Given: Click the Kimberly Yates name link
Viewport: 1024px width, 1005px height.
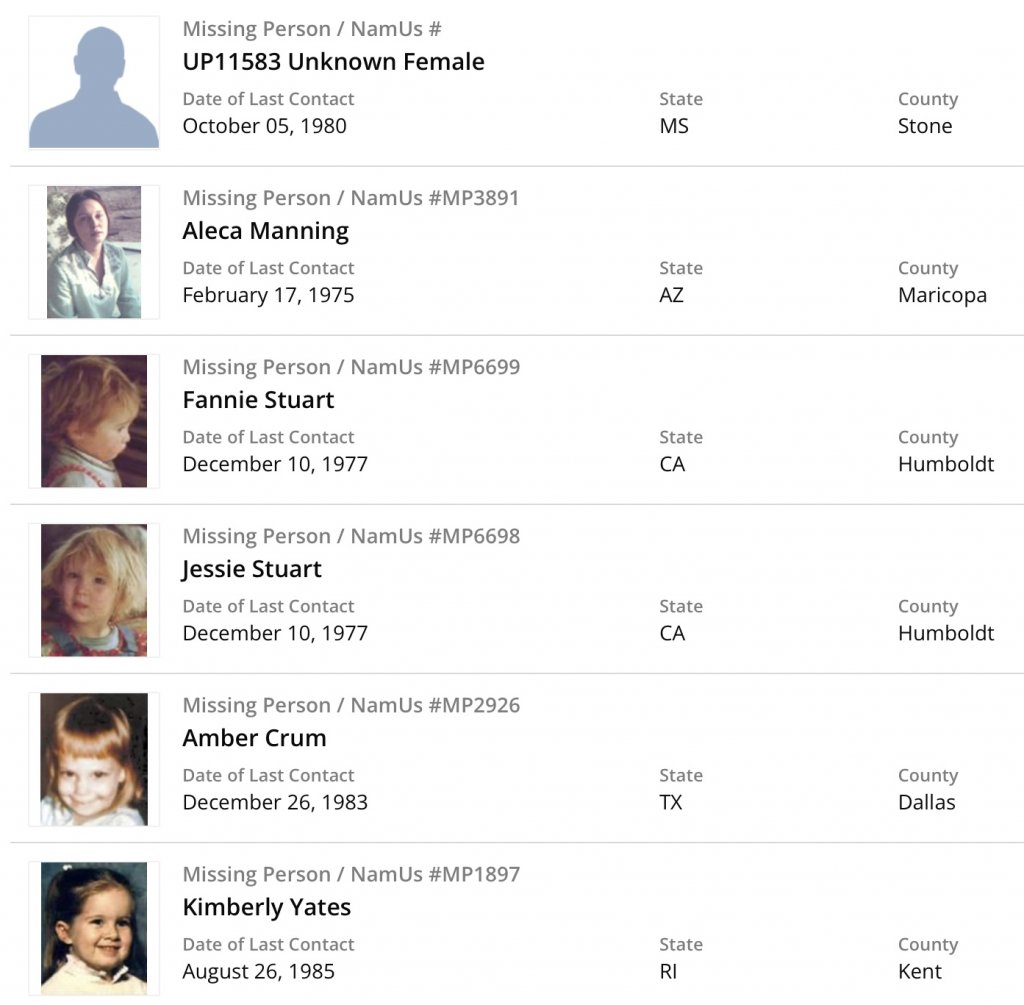Looking at the screenshot, I should click(266, 907).
